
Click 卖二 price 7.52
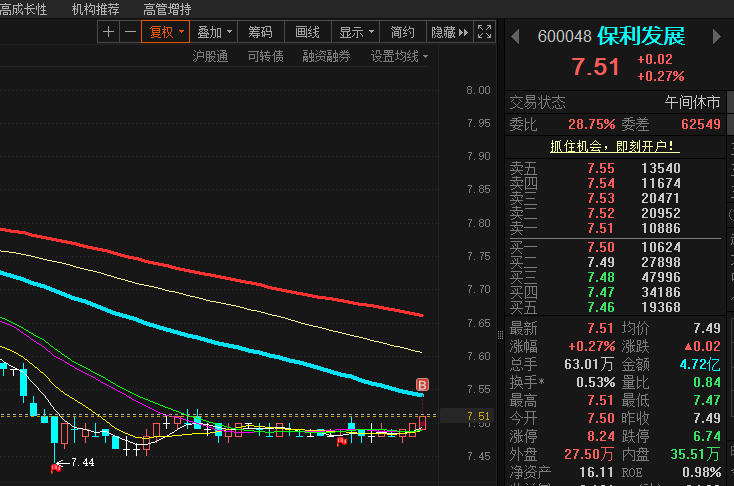601,213
